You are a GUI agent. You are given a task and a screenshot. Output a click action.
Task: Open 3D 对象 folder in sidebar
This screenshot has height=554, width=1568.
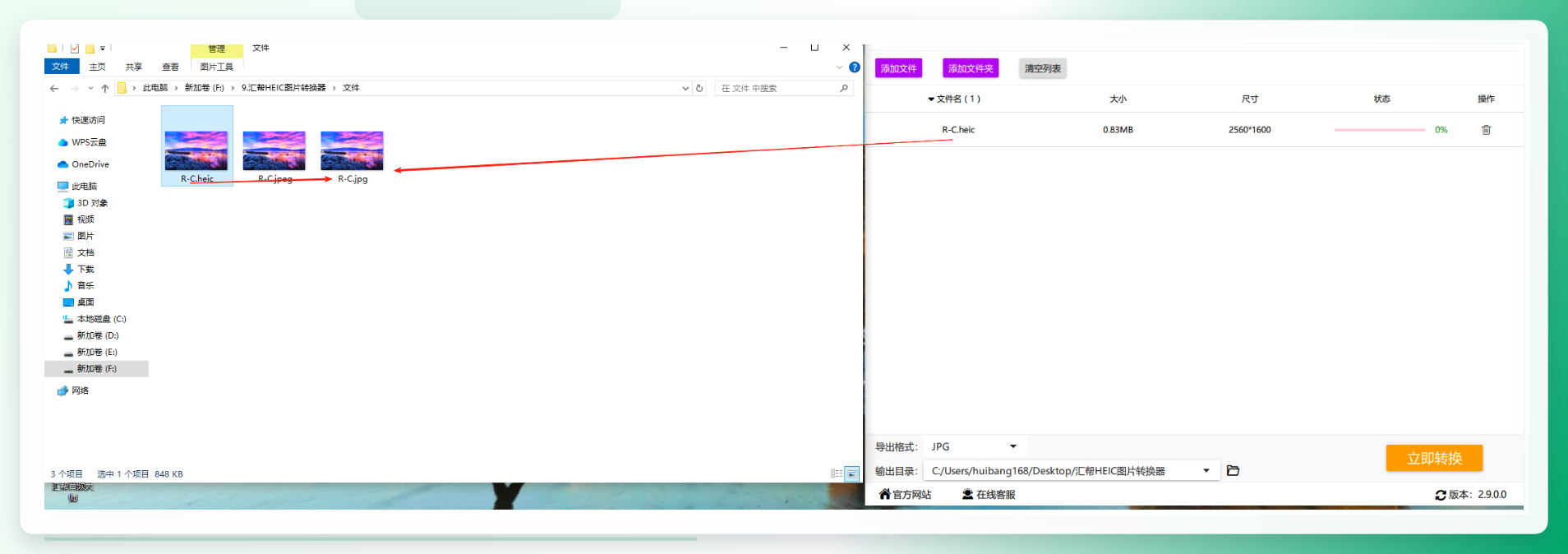coord(85,203)
